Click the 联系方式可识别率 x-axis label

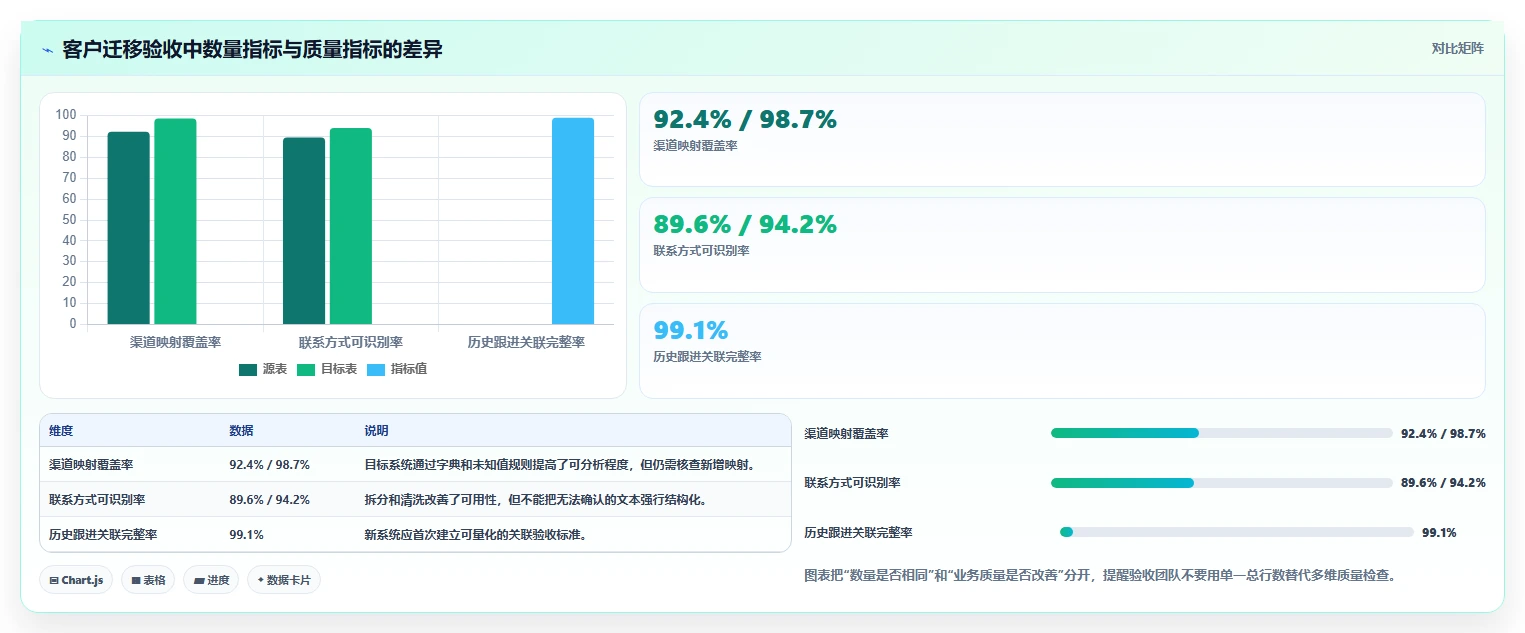351,342
